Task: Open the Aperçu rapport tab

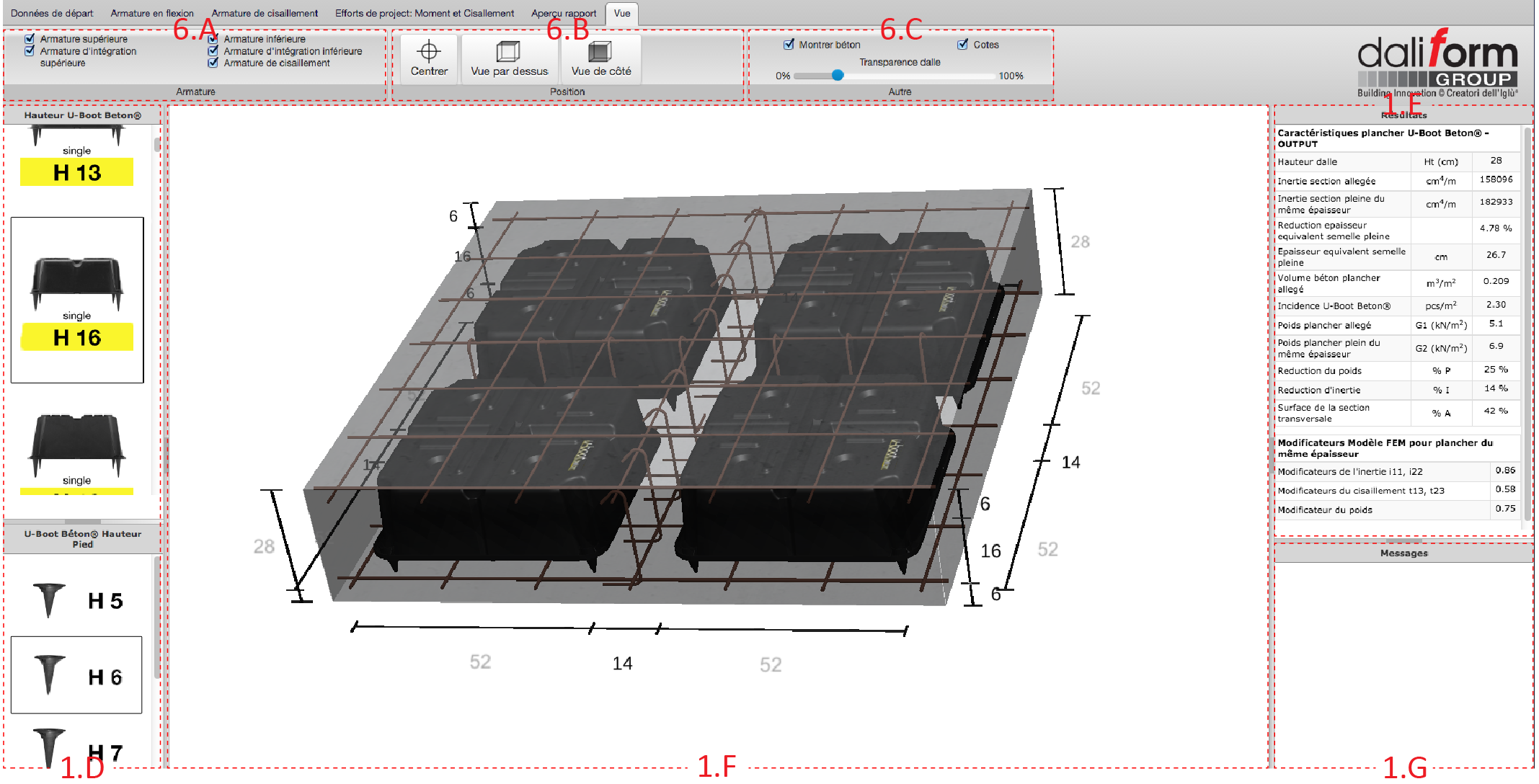Action: 564,13
